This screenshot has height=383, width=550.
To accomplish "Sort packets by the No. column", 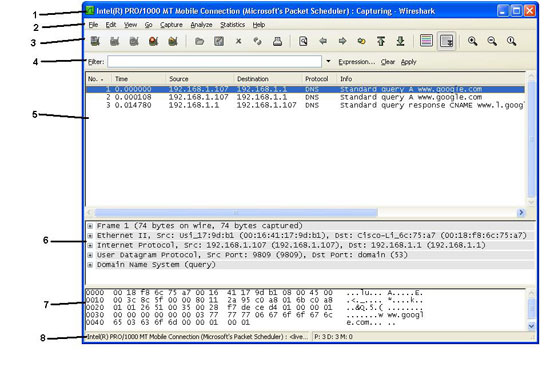I will point(99,79).
